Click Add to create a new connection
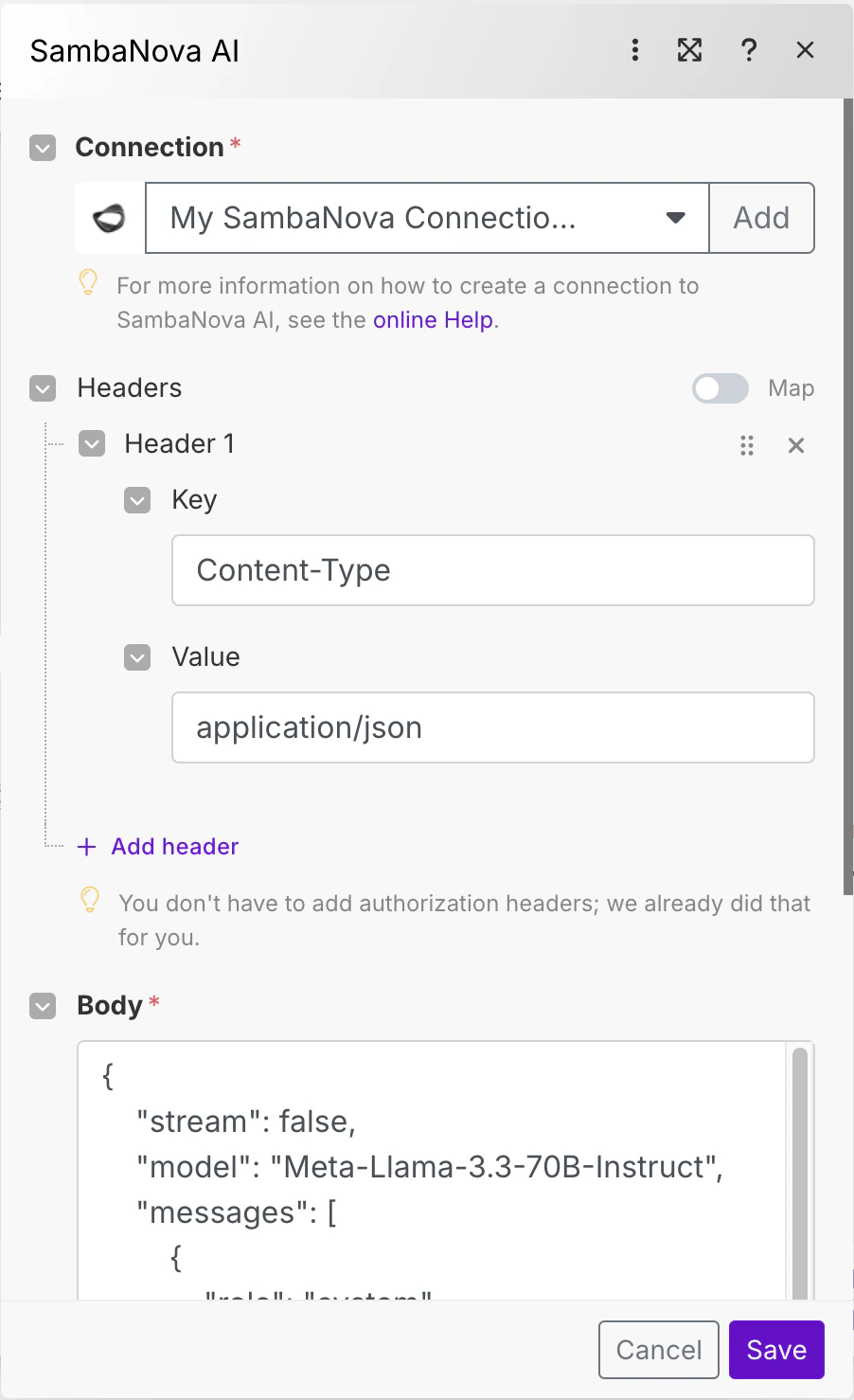 (x=761, y=218)
